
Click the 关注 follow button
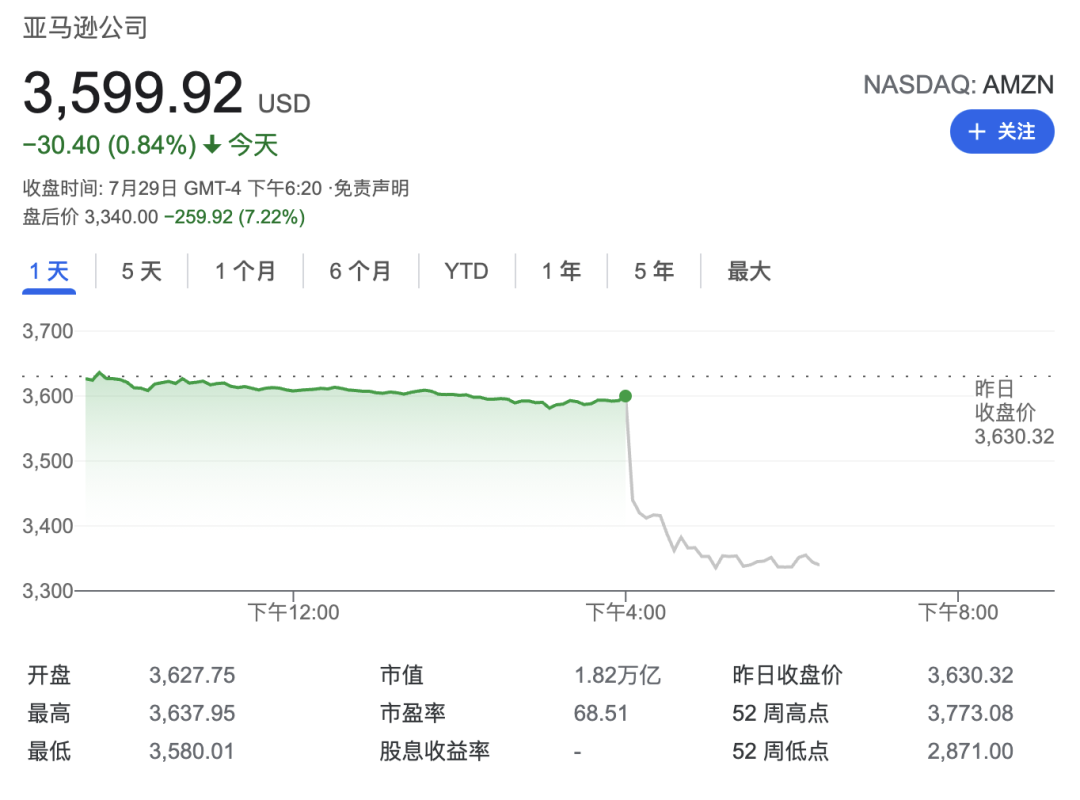(1002, 132)
